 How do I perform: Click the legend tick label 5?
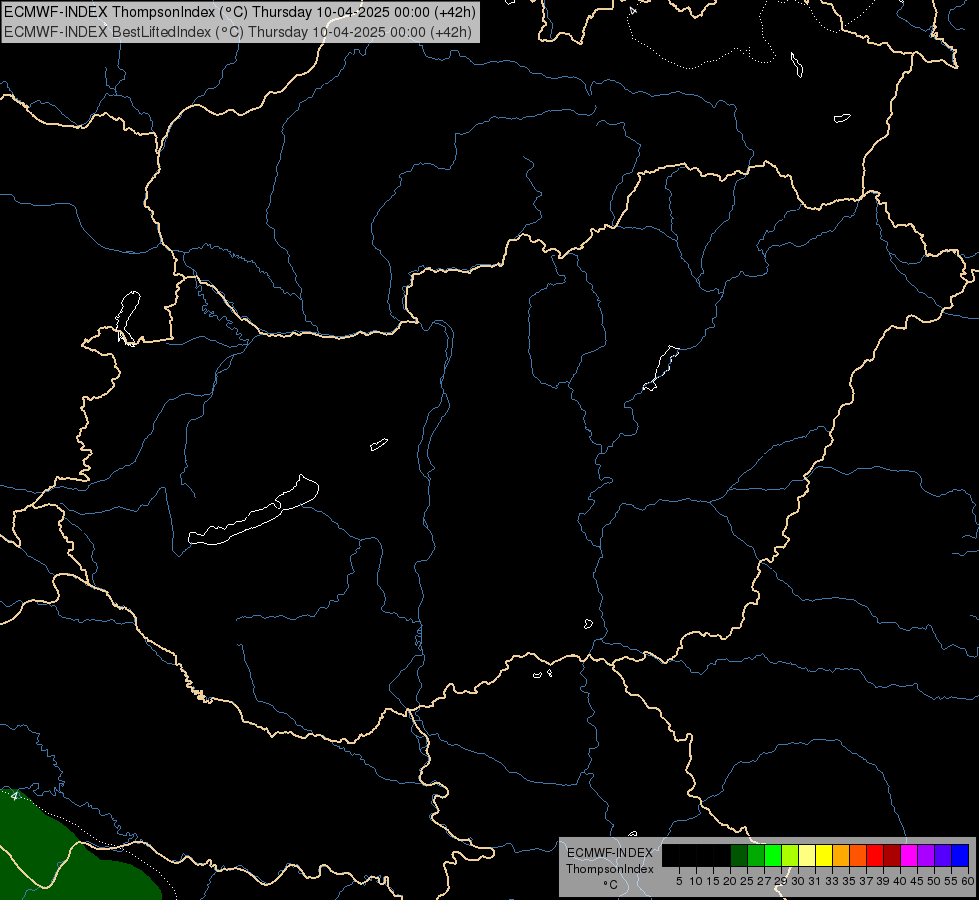679,881
